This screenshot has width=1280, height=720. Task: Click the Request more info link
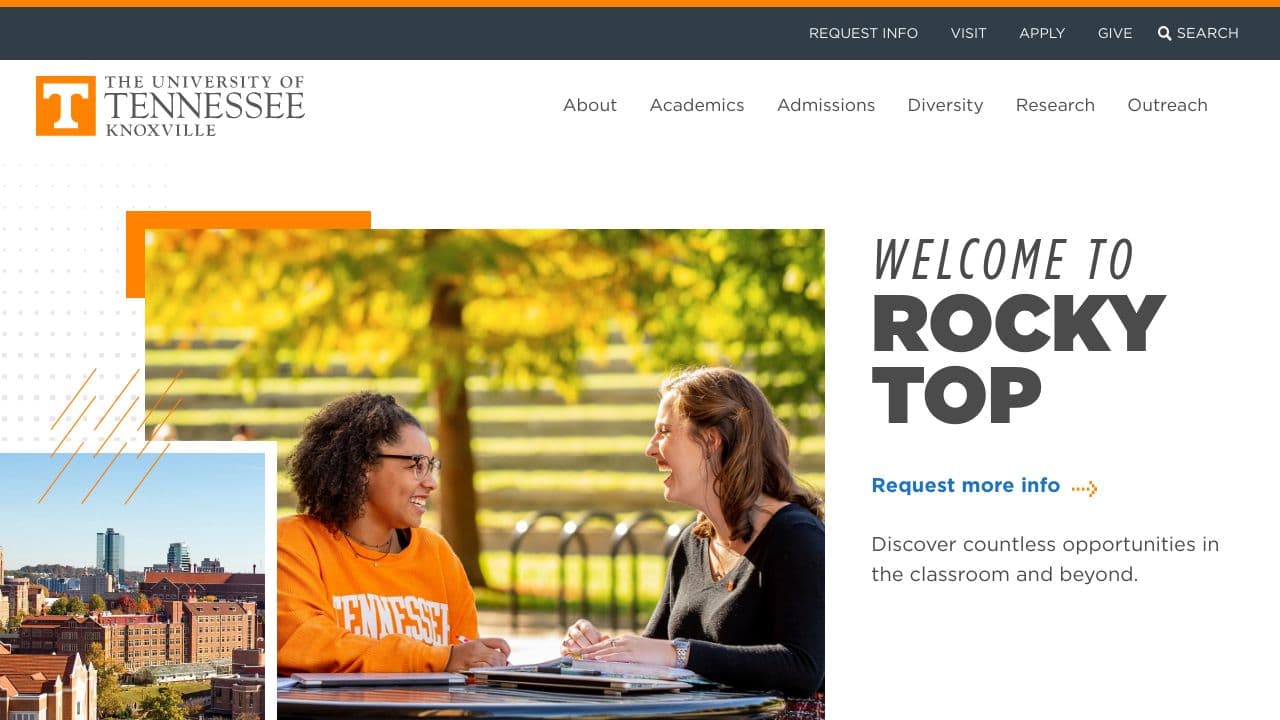point(965,485)
